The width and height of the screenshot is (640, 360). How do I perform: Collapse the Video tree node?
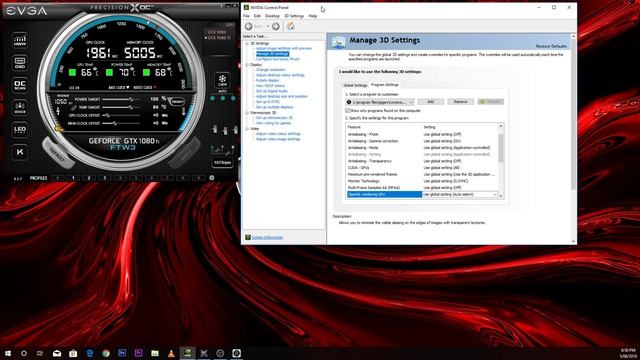pos(247,129)
